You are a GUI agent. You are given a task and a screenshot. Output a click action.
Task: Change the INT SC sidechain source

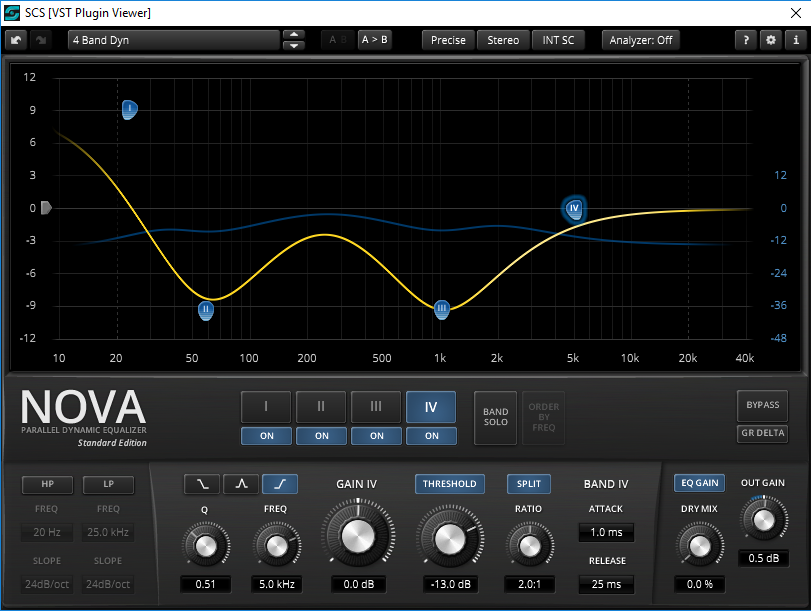[558, 40]
